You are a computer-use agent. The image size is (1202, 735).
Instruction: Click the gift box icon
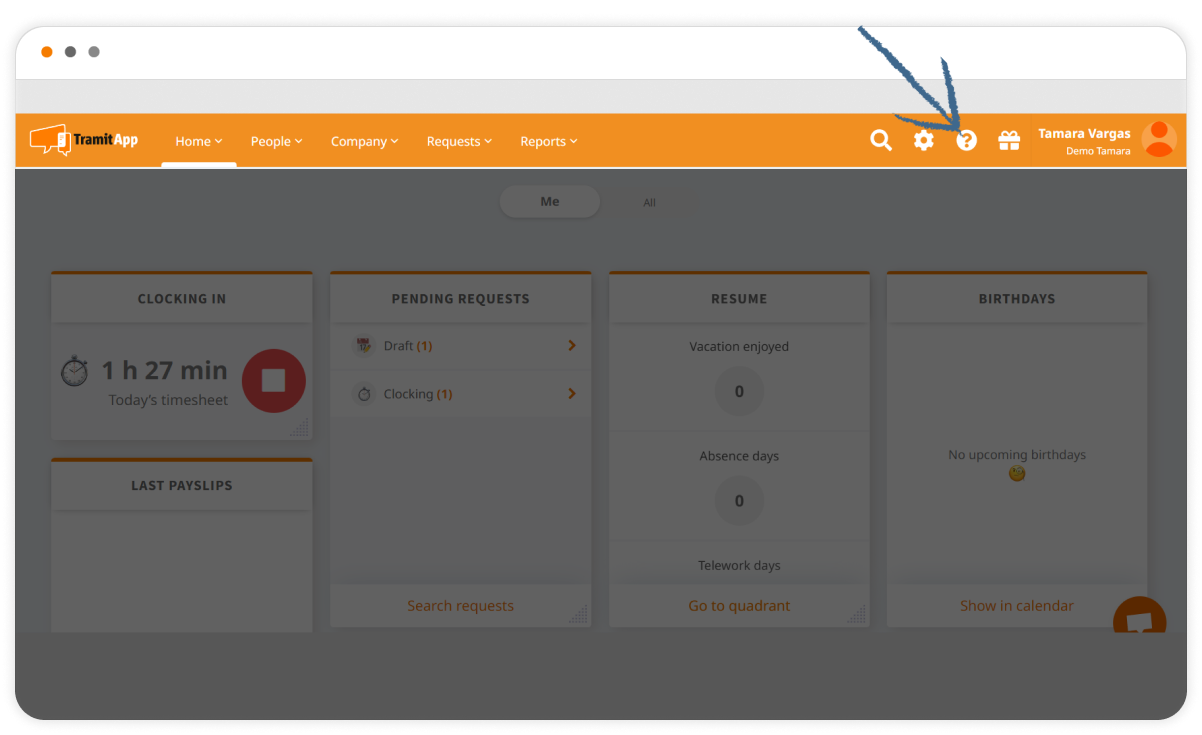click(1009, 141)
